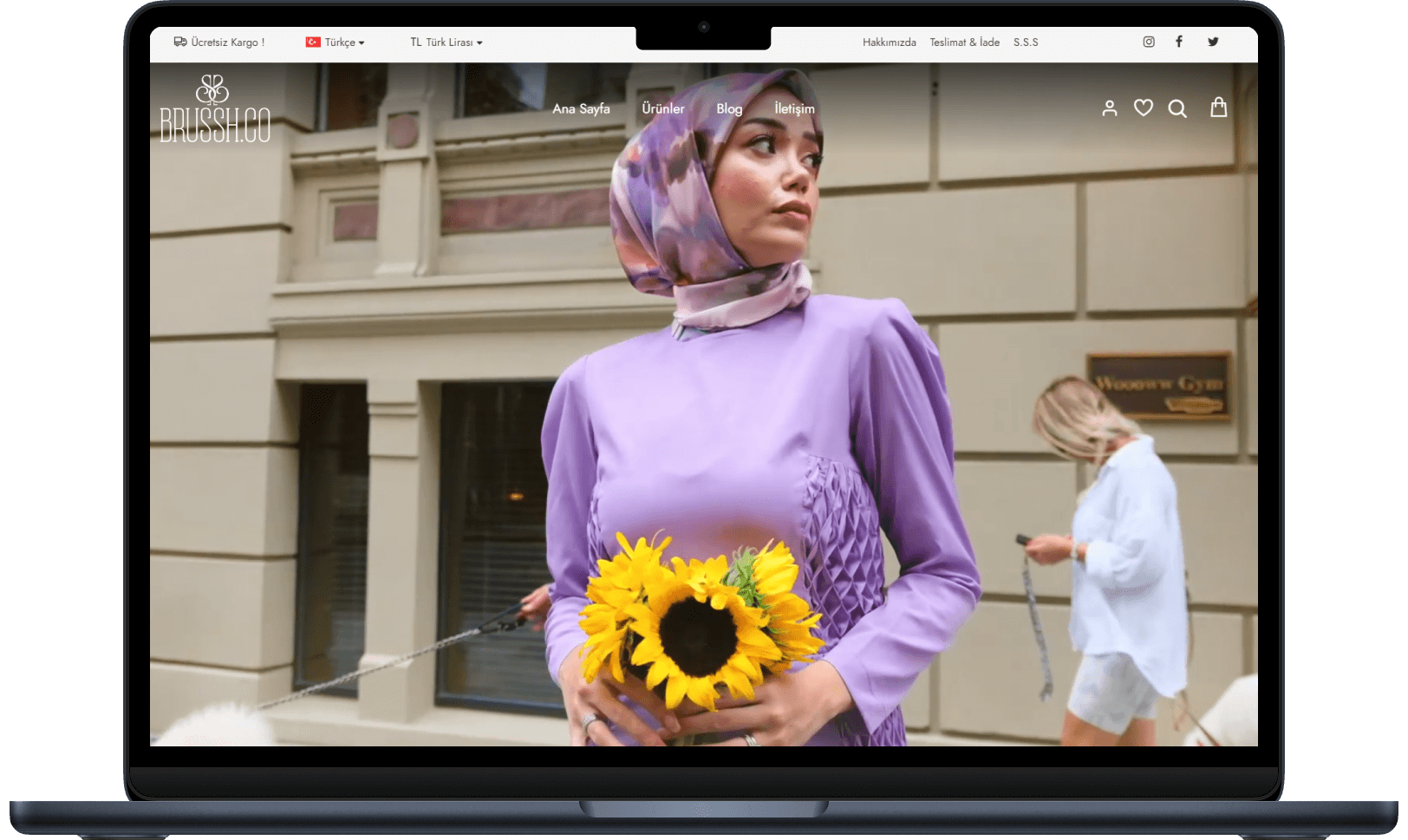Go to the Hakkımızda page
1408x840 pixels.
point(889,42)
